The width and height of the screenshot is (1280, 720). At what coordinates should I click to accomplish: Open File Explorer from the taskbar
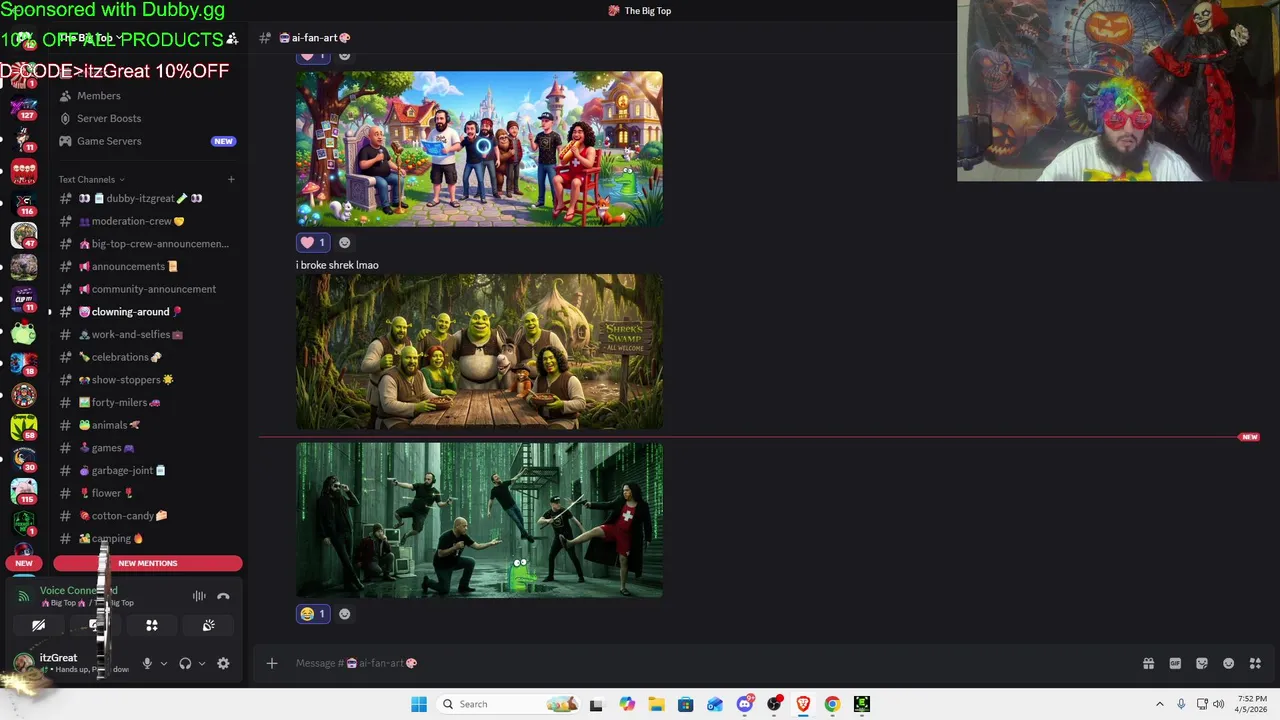coord(656,704)
